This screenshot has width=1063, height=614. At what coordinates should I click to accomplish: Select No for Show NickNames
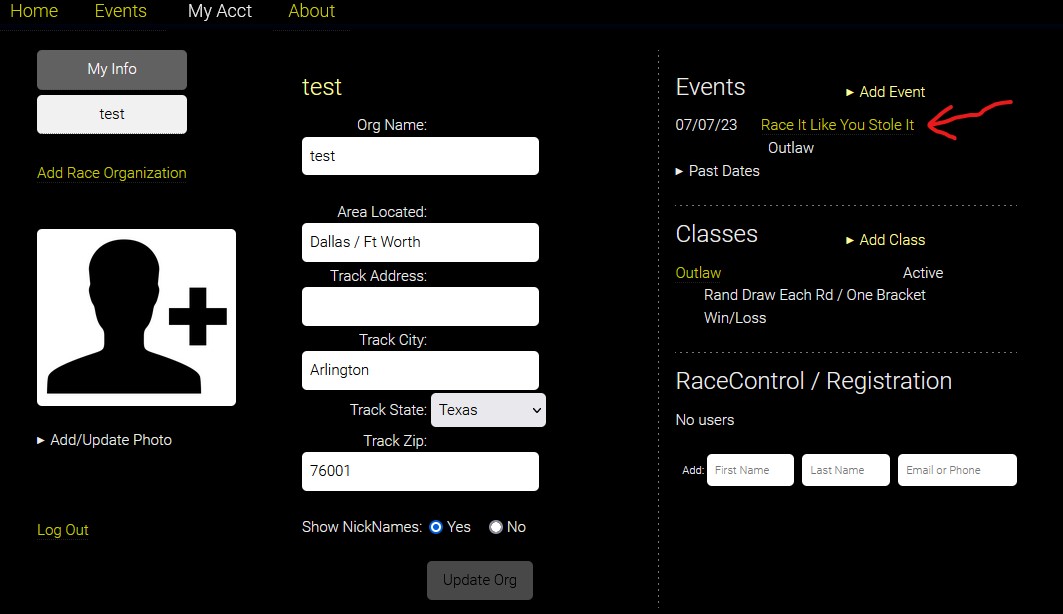(496, 527)
